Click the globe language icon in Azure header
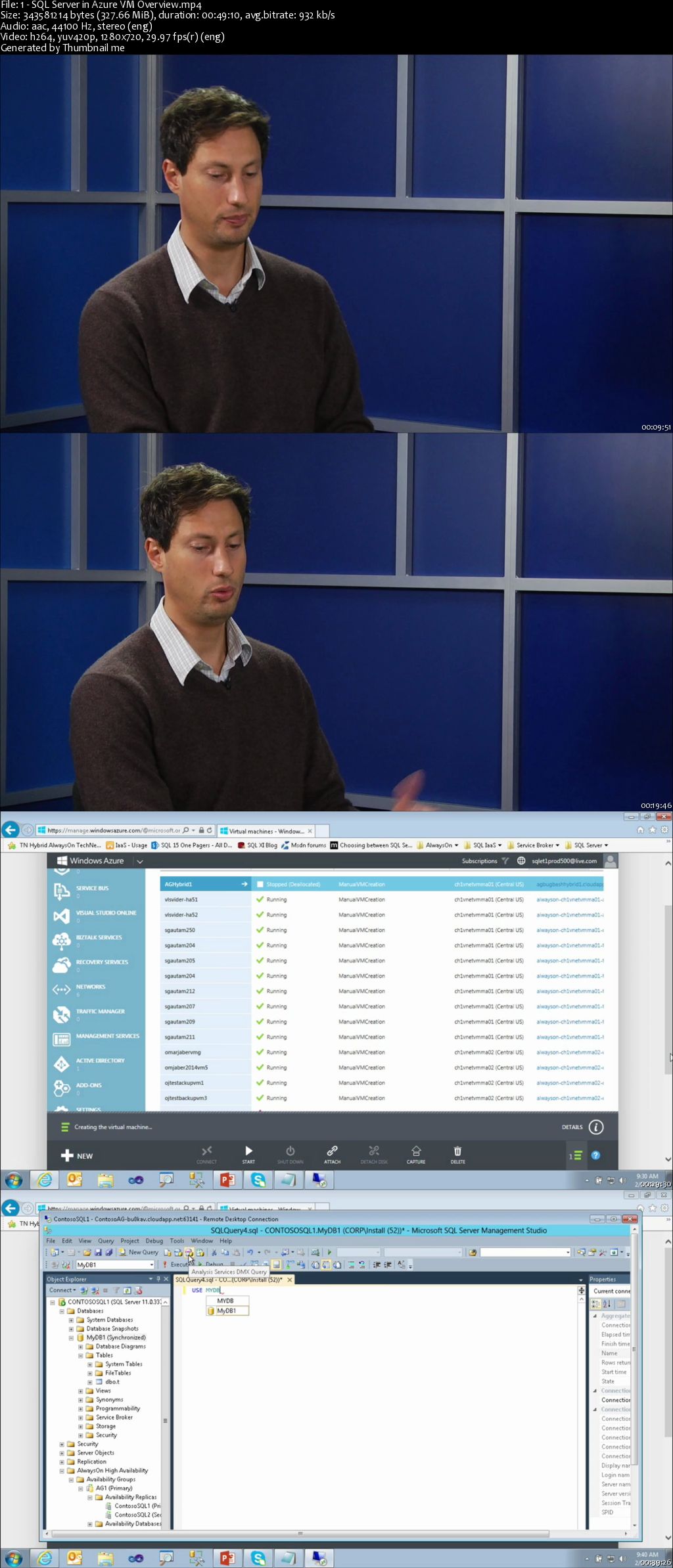673x1568 pixels. (521, 861)
